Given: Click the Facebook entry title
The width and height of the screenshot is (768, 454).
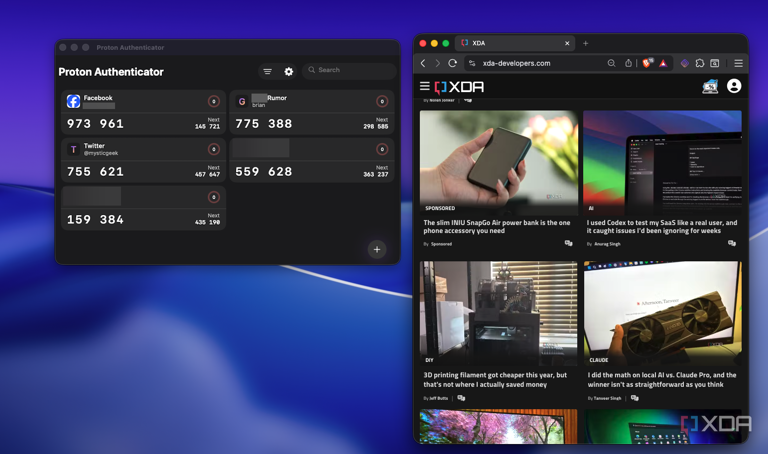Looking at the screenshot, I should point(98,98).
